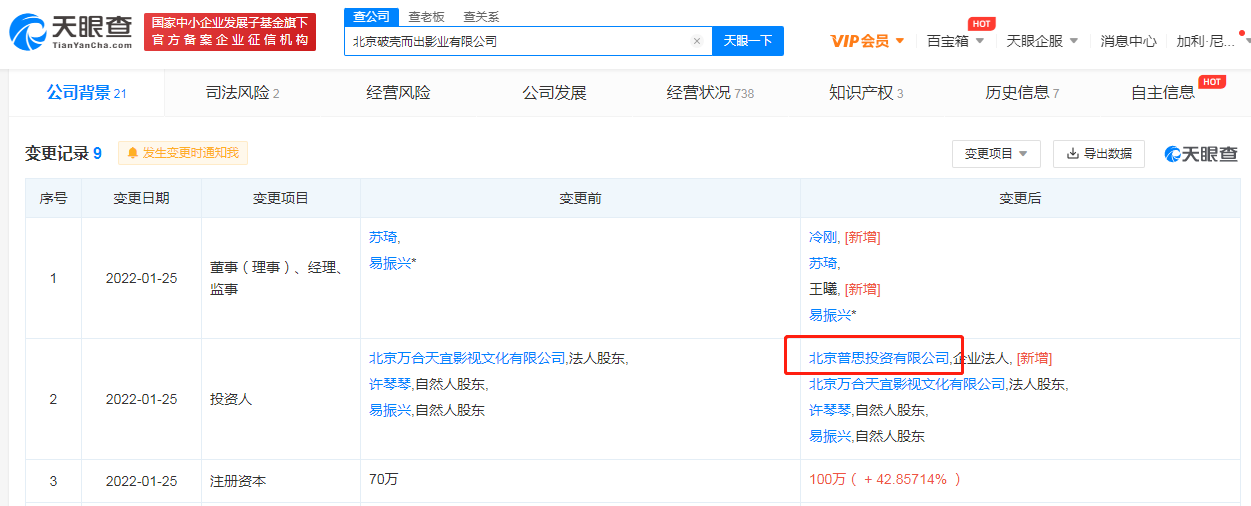Click the 国家中小企业发展子基金旗下 red banner
1251x506 pixels.
[229, 32]
